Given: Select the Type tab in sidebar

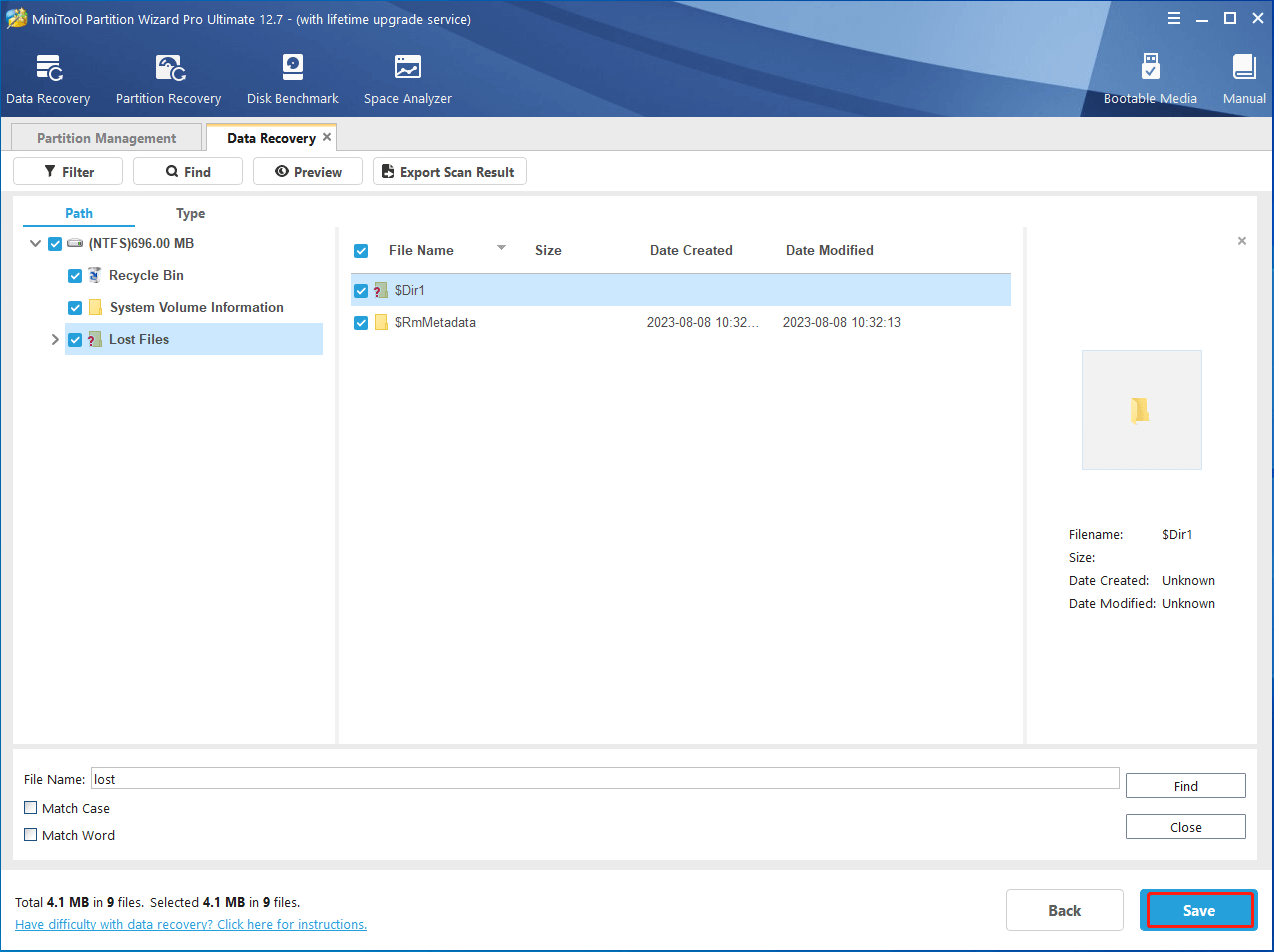Looking at the screenshot, I should tap(190, 213).
